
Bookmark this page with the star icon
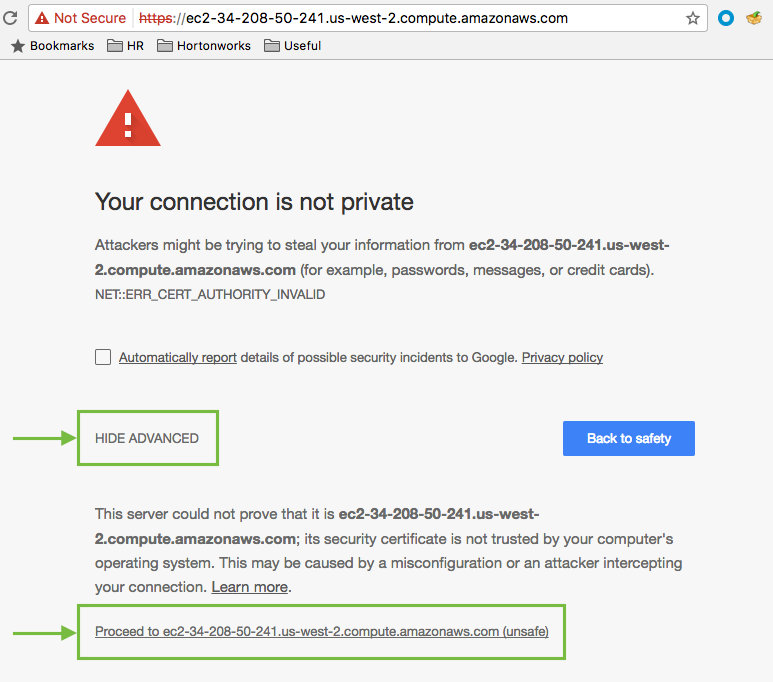click(x=693, y=18)
